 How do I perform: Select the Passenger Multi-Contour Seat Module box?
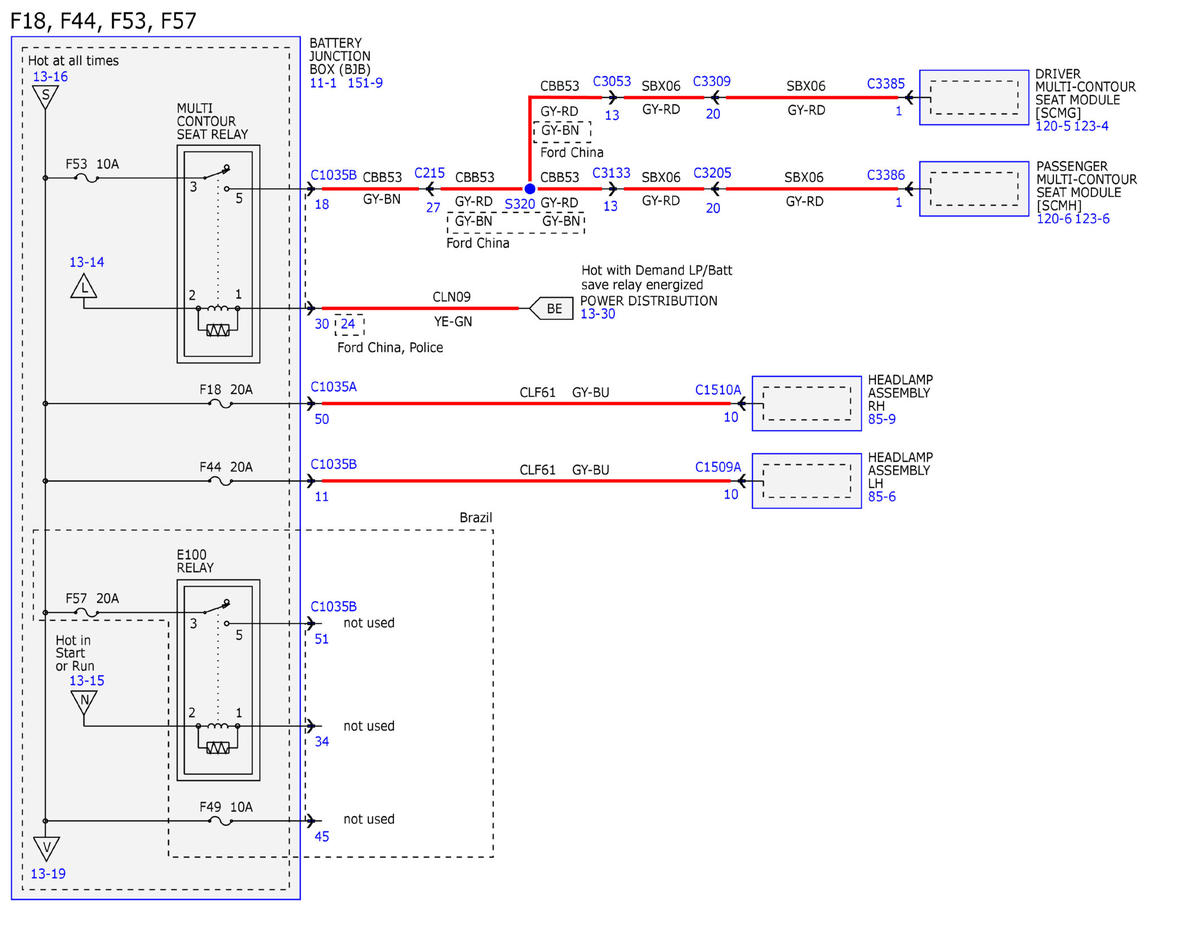tap(974, 188)
